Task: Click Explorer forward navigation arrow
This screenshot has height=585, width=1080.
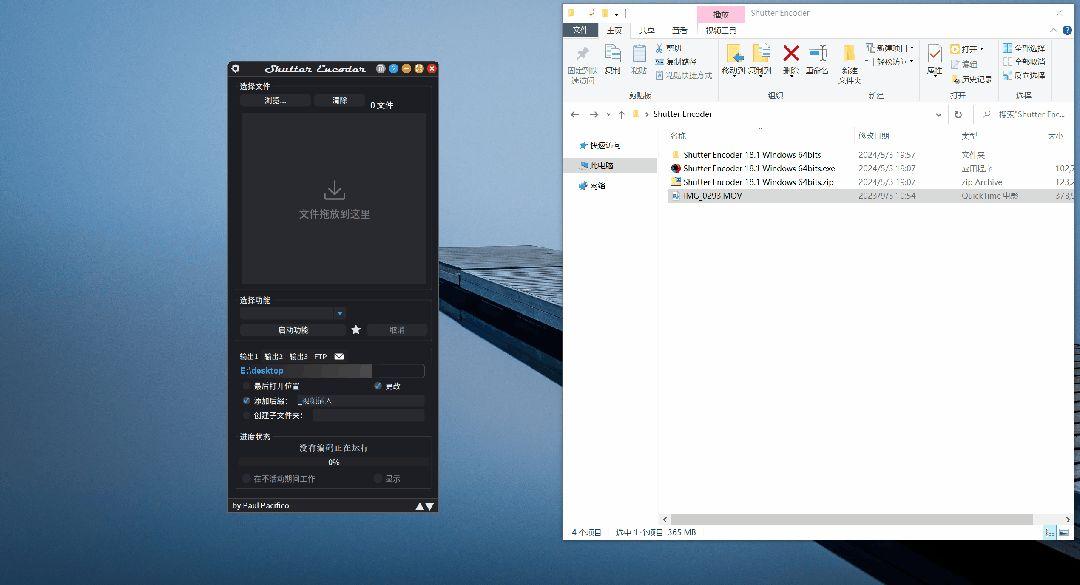Action: click(594, 114)
